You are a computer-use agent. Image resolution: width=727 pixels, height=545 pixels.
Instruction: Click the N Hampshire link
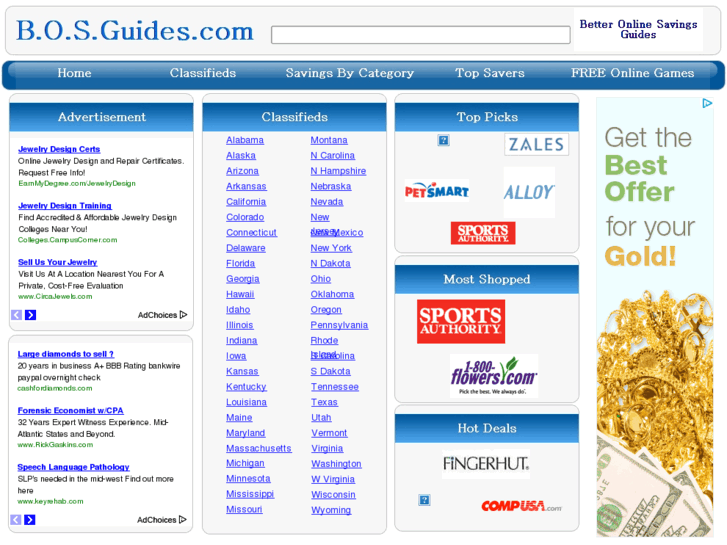(x=338, y=171)
